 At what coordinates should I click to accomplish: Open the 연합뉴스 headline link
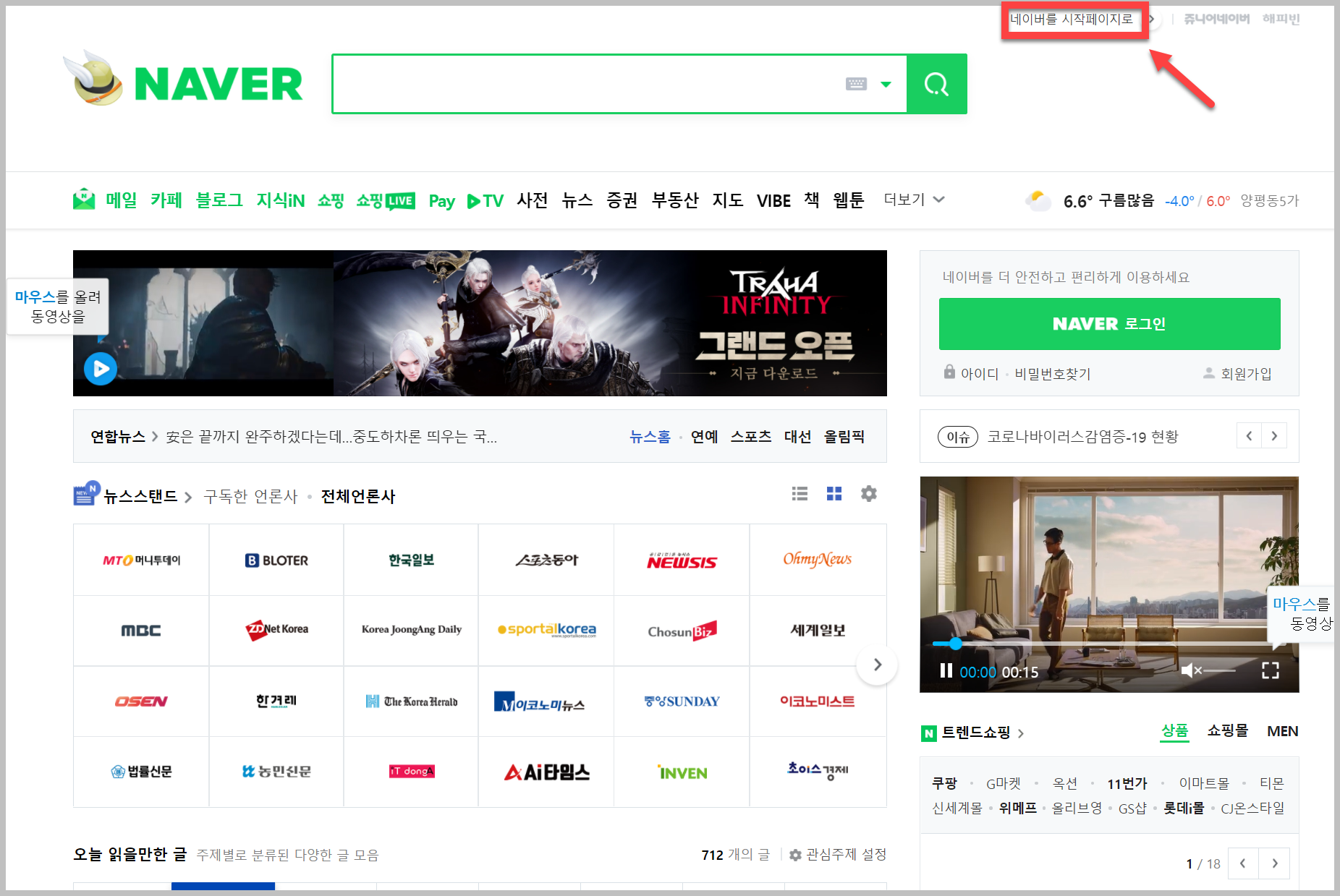tap(331, 437)
